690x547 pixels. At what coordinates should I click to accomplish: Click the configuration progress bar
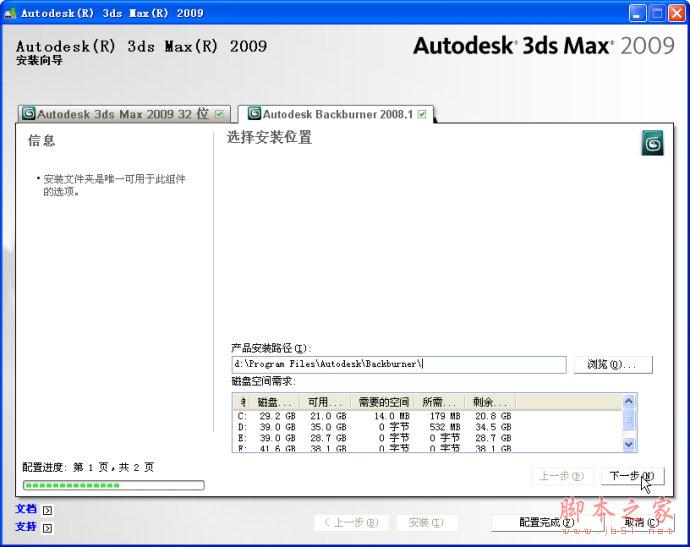[114, 485]
